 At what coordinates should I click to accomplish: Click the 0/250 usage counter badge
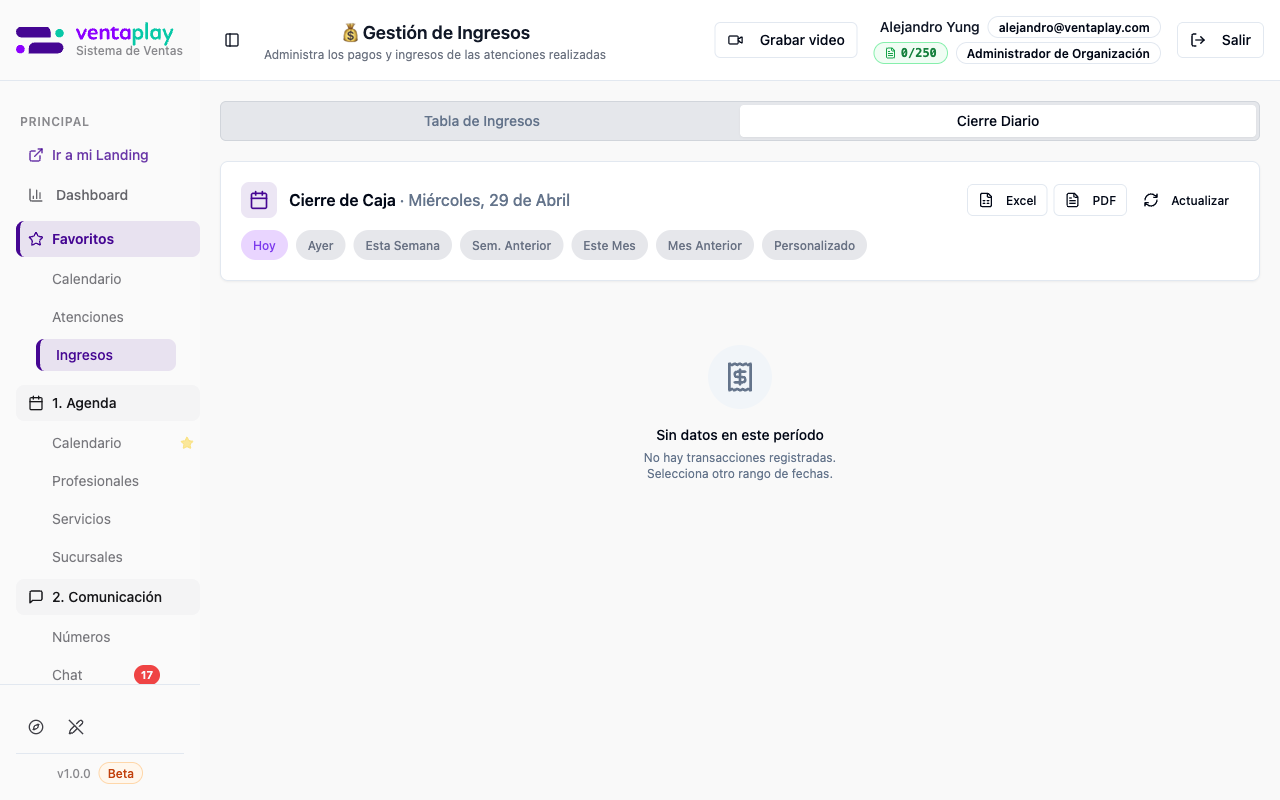[910, 53]
